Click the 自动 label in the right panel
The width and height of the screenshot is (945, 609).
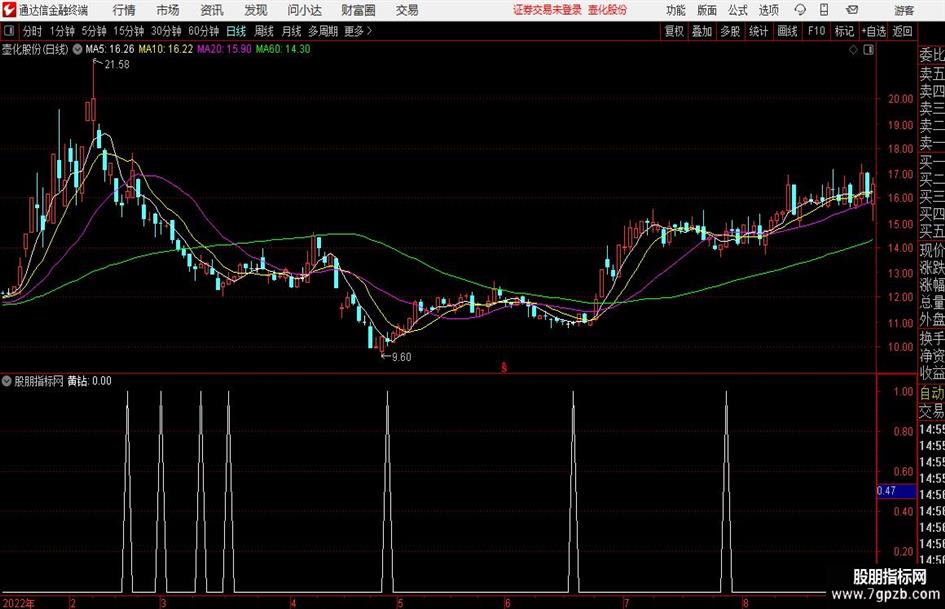(932, 393)
